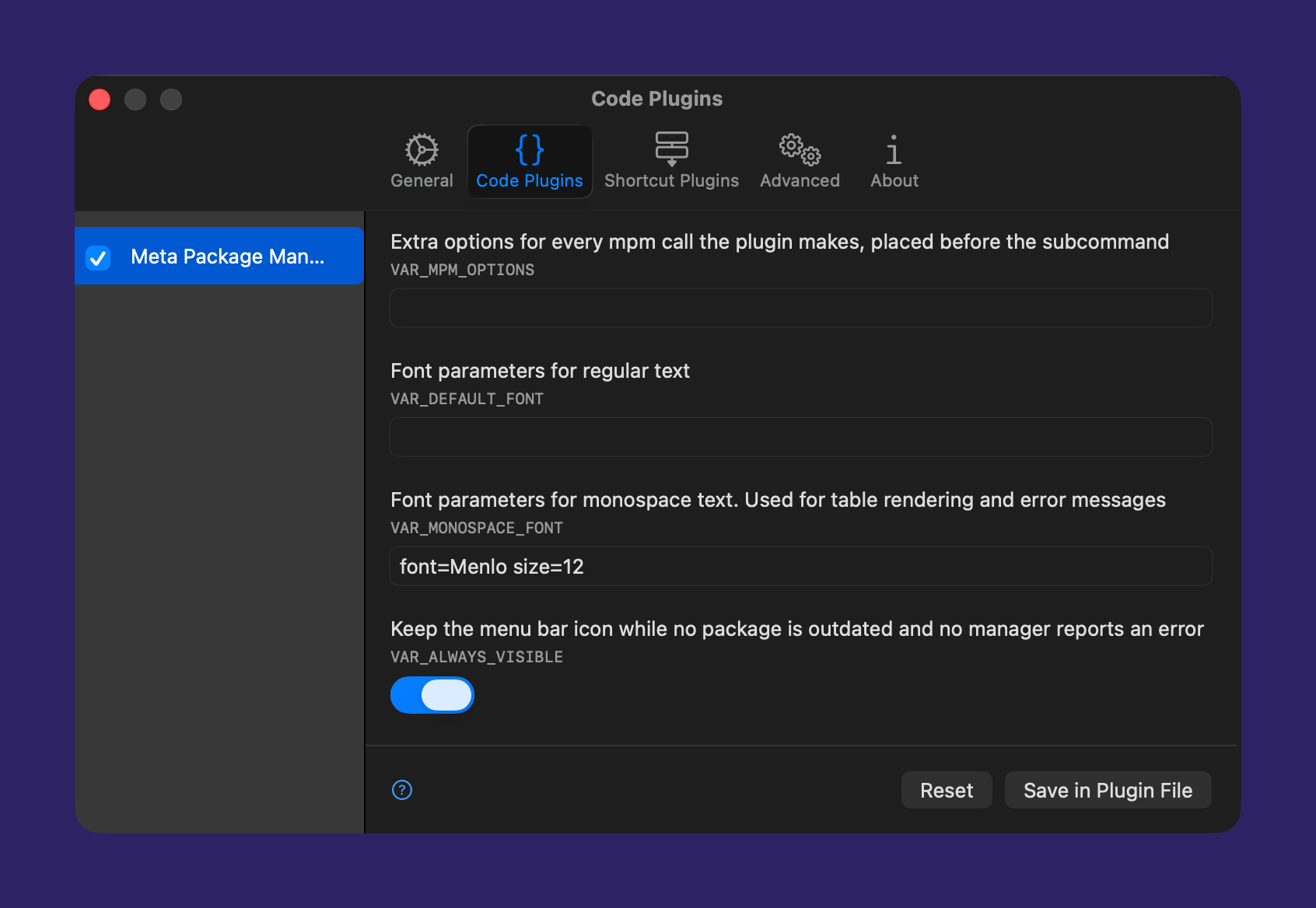Switch to the Advanced tab label

click(x=800, y=180)
